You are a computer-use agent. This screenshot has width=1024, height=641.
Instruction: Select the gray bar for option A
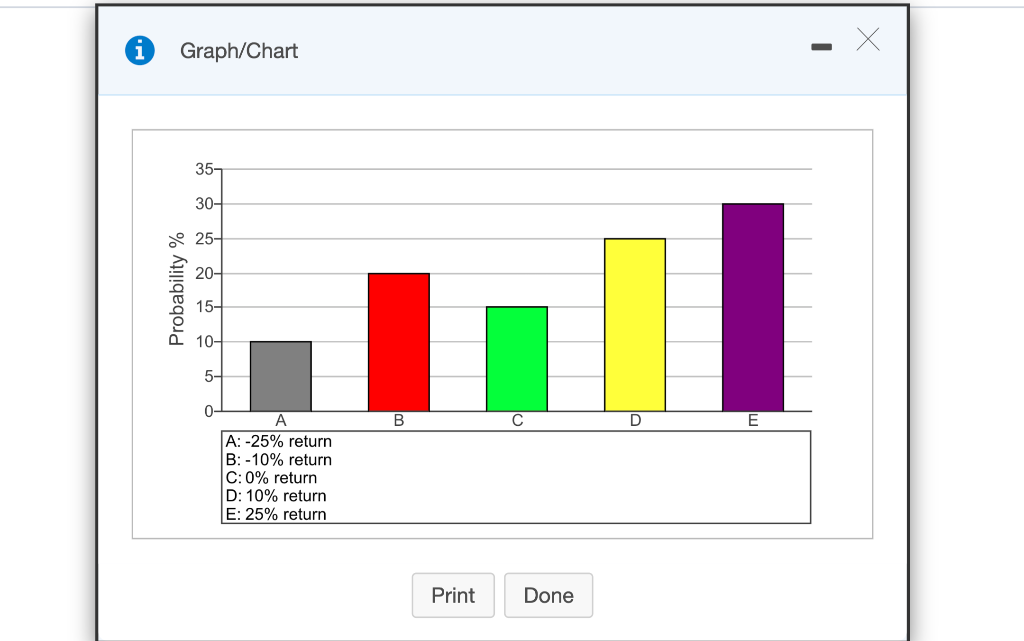[281, 375]
